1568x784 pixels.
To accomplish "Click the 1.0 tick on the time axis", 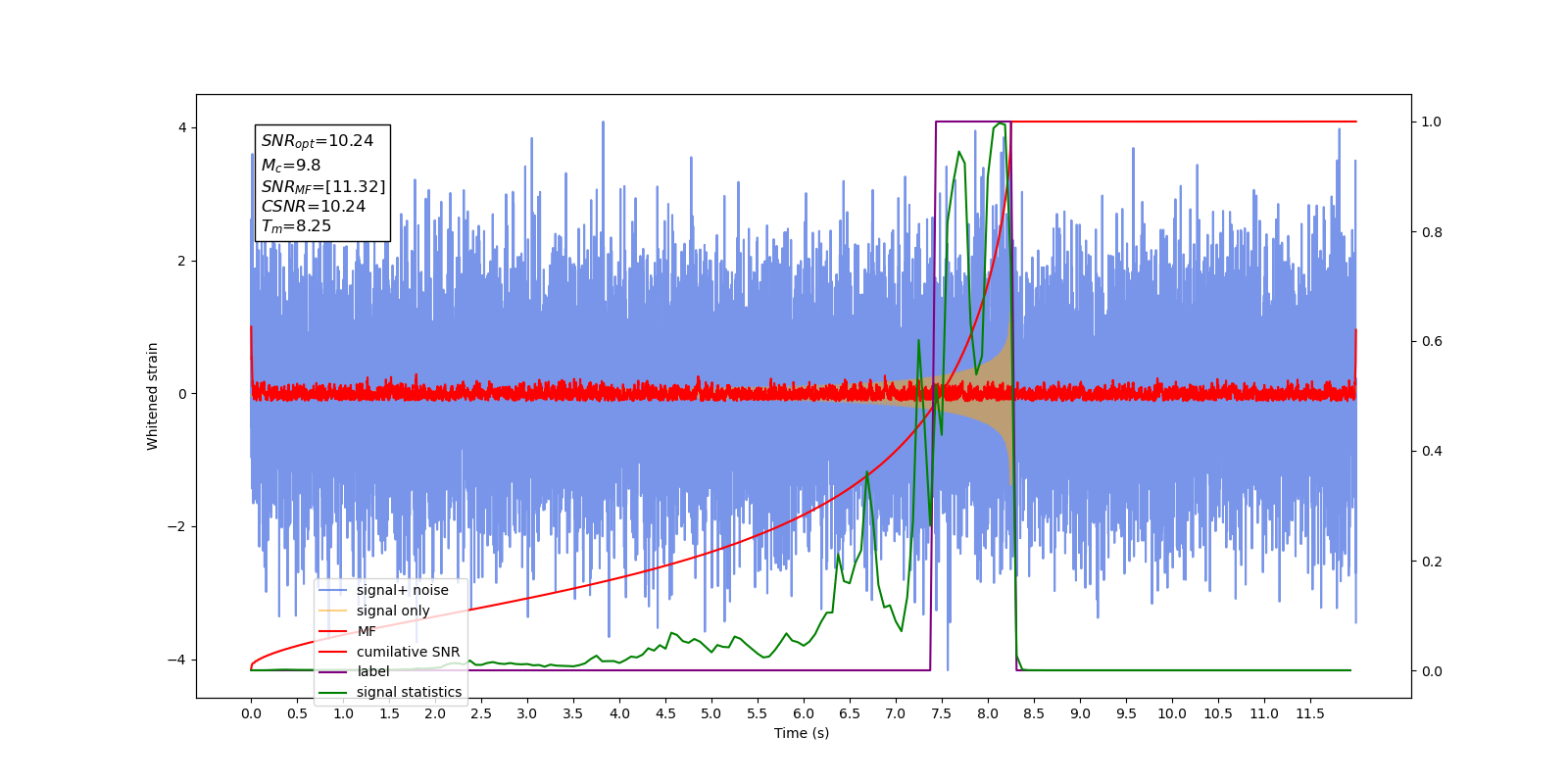I will tap(343, 713).
